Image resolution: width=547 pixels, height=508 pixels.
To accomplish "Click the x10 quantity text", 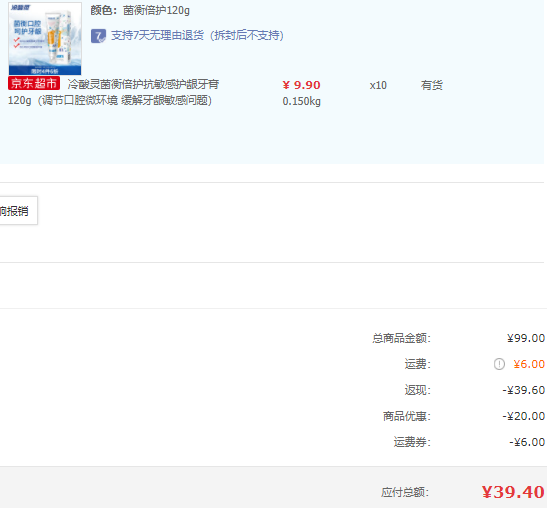I will [x=378, y=85].
